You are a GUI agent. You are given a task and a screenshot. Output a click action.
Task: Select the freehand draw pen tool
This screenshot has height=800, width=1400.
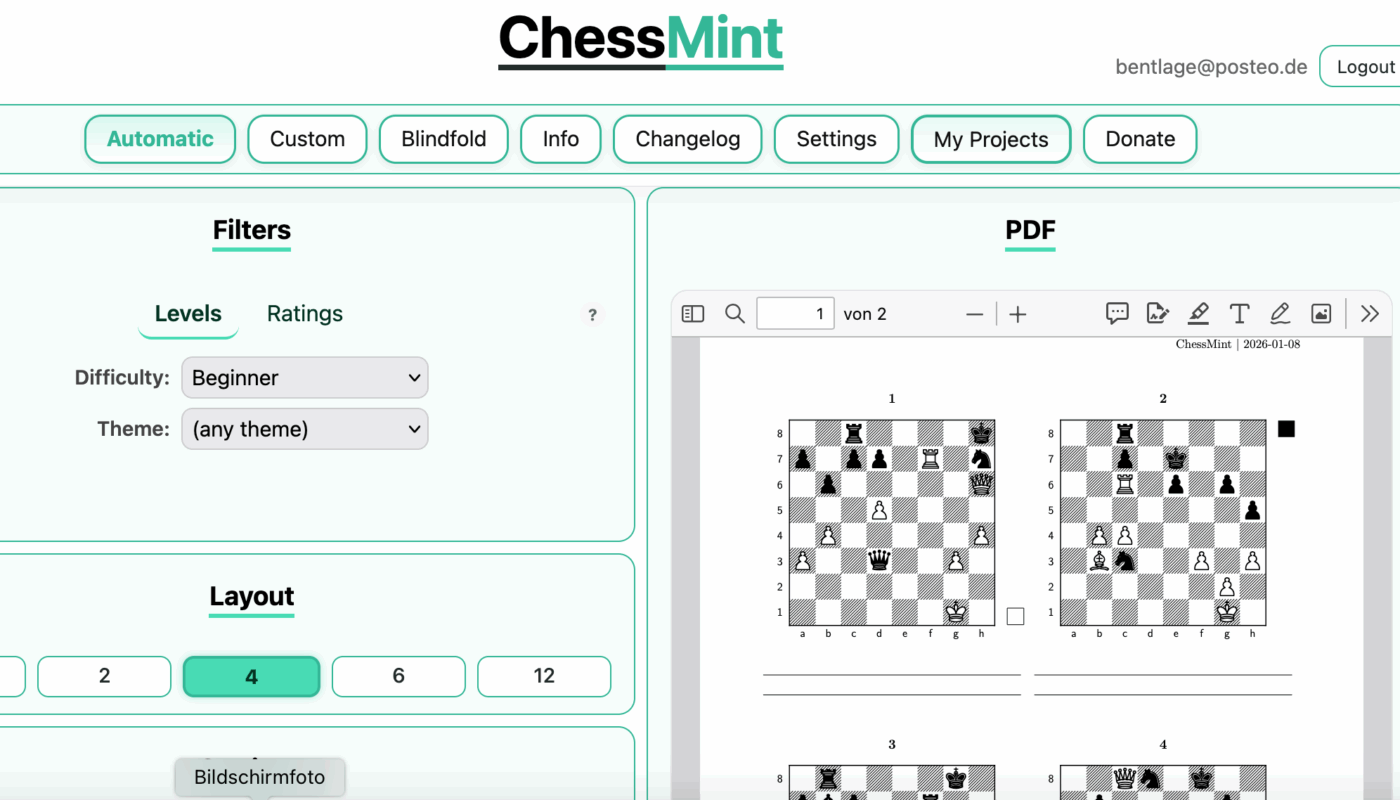tap(1280, 314)
